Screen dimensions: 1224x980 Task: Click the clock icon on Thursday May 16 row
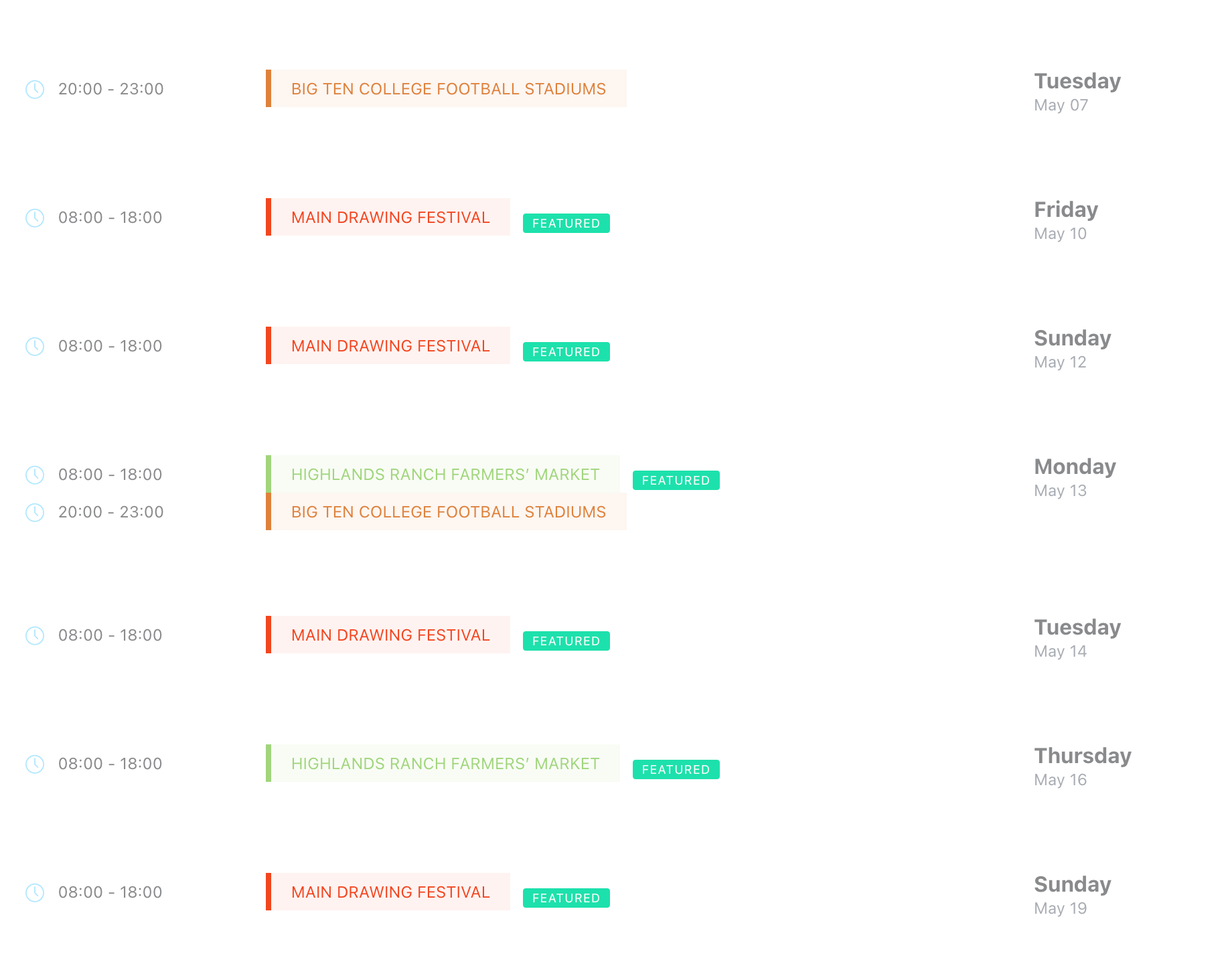(35, 764)
